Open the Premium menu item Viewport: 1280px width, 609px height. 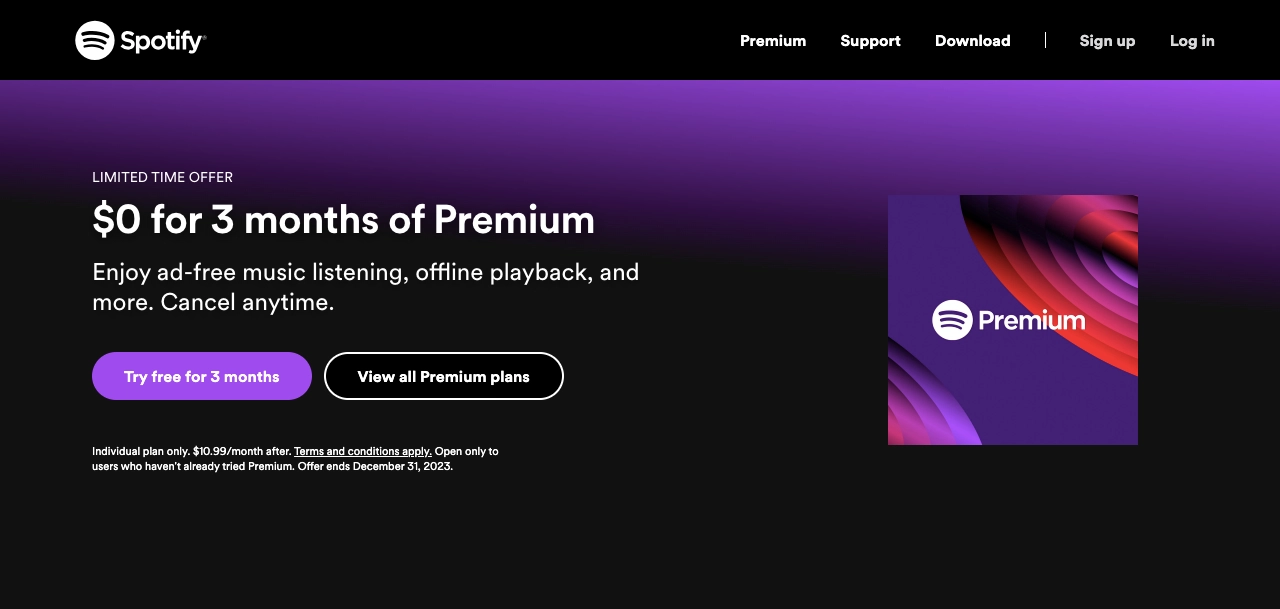click(x=772, y=41)
